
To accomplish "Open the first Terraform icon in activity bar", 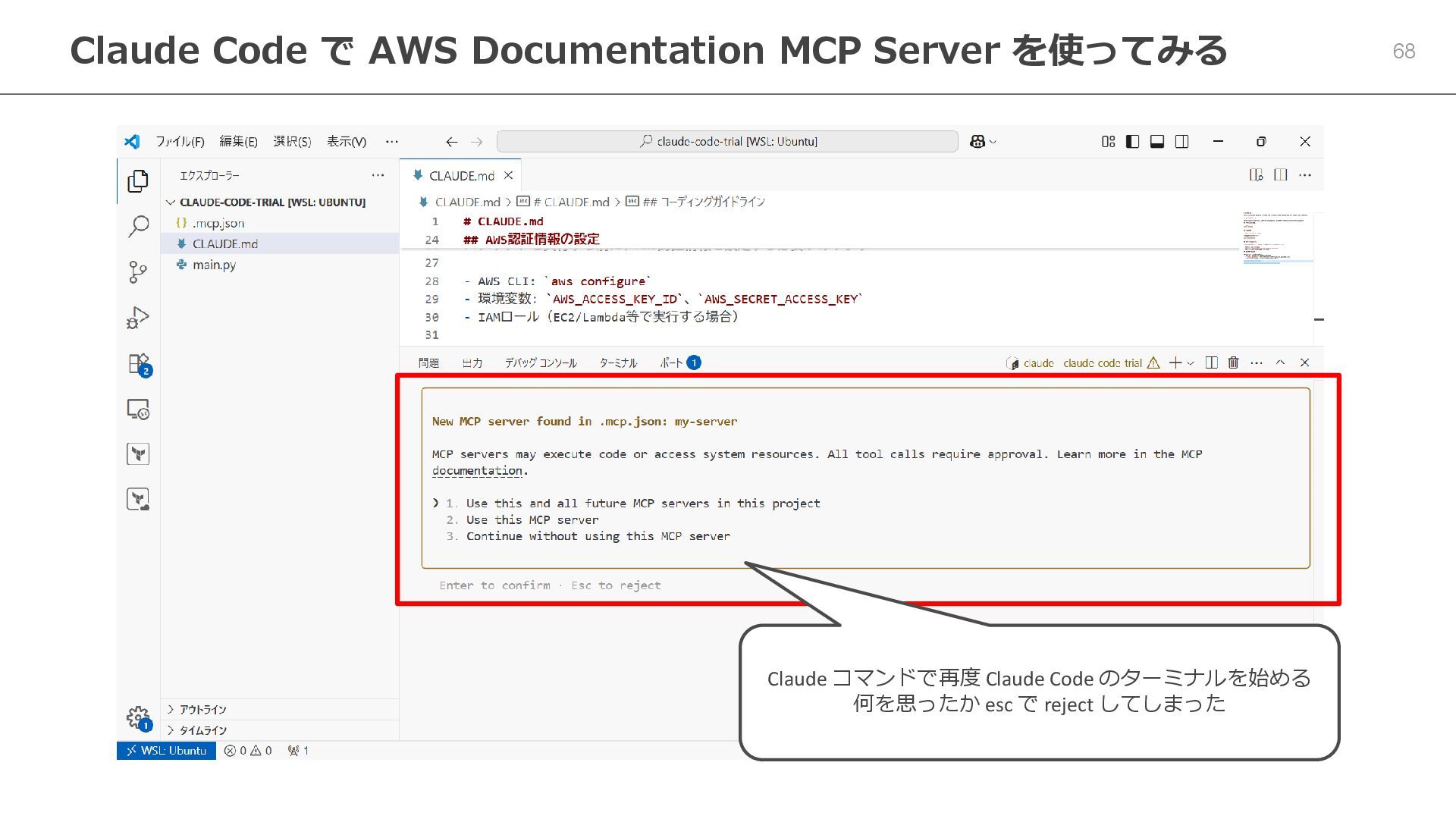I will pos(138,454).
